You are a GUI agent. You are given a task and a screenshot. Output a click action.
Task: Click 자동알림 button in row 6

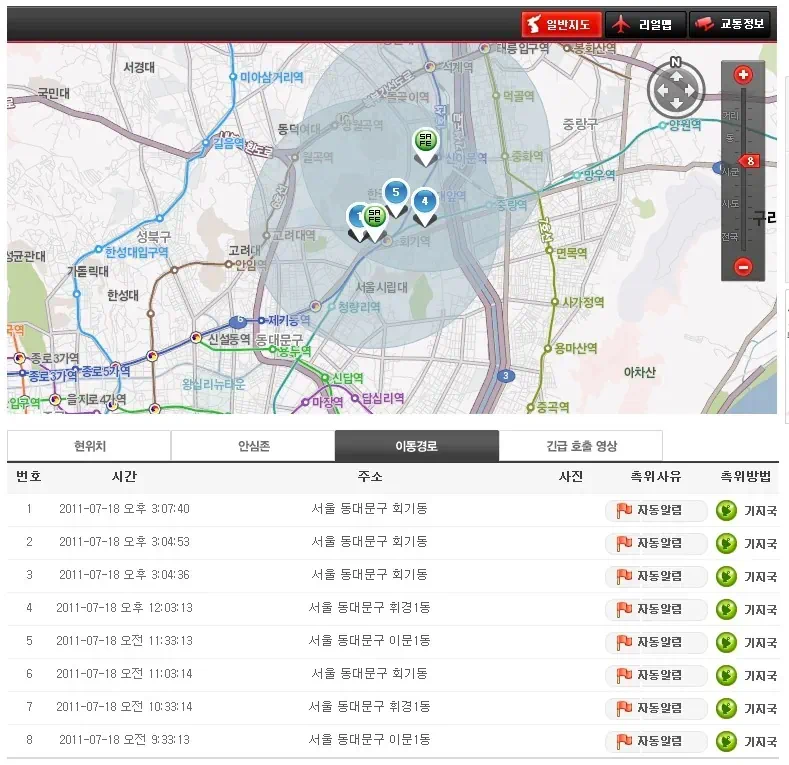click(655, 675)
